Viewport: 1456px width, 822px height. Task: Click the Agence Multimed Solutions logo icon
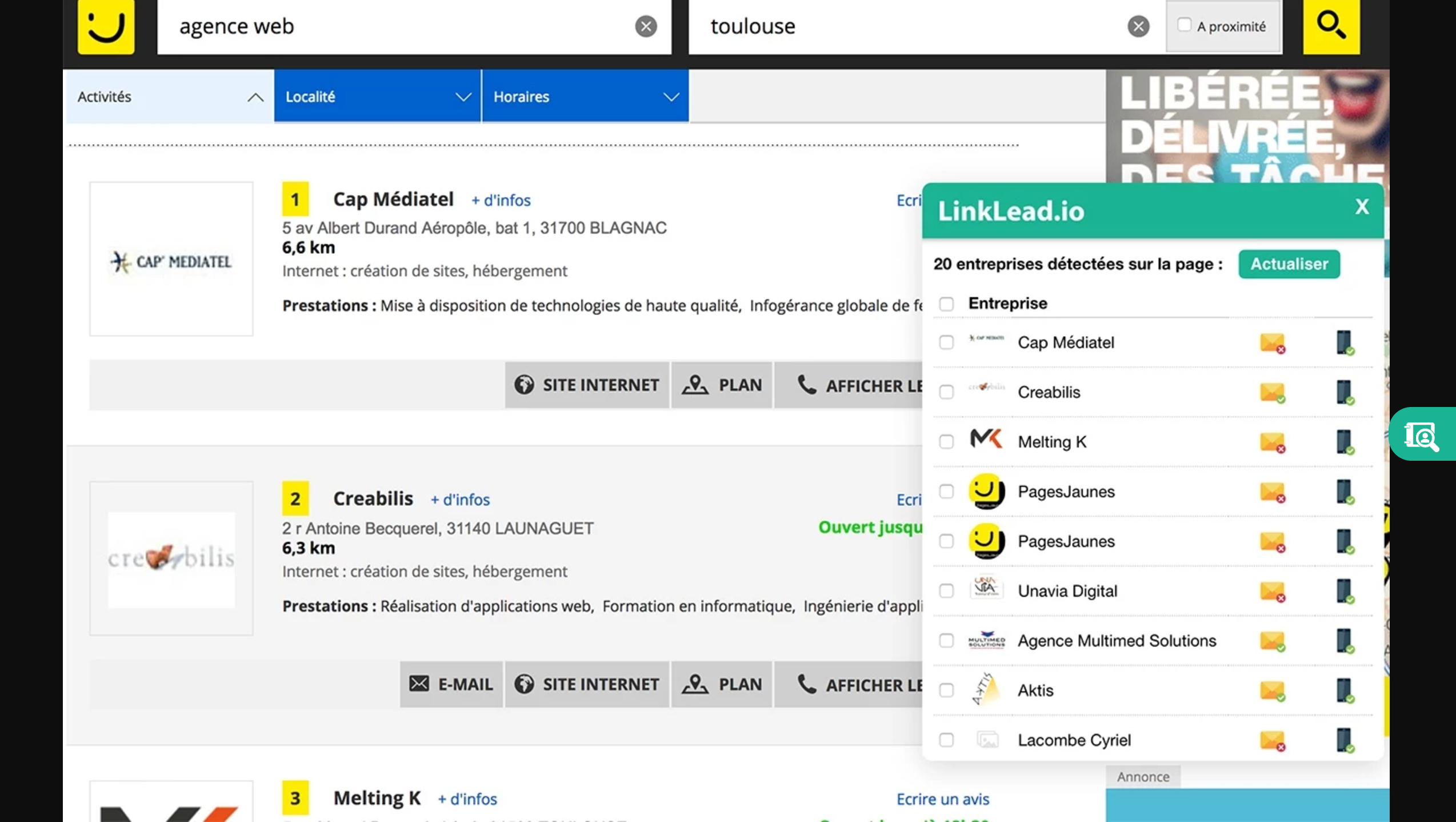pyautogui.click(x=986, y=640)
